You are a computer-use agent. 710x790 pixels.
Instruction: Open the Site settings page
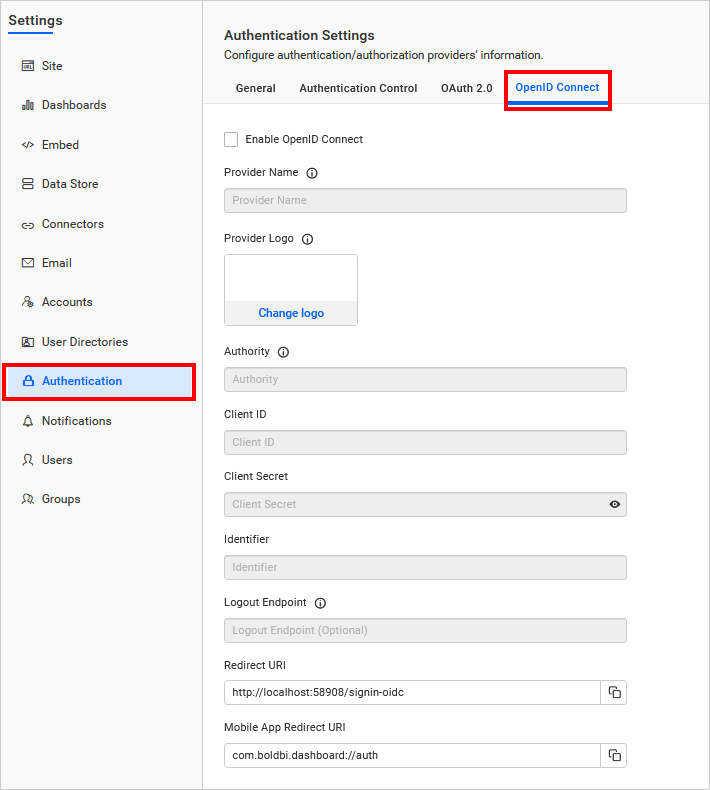(x=52, y=66)
